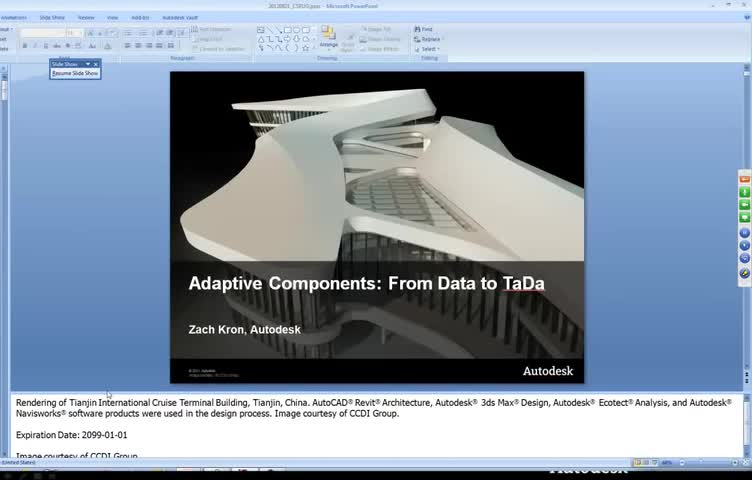The height and width of the screenshot is (480, 752).
Task: Select the Text Box shape in gallery
Action: point(261,30)
